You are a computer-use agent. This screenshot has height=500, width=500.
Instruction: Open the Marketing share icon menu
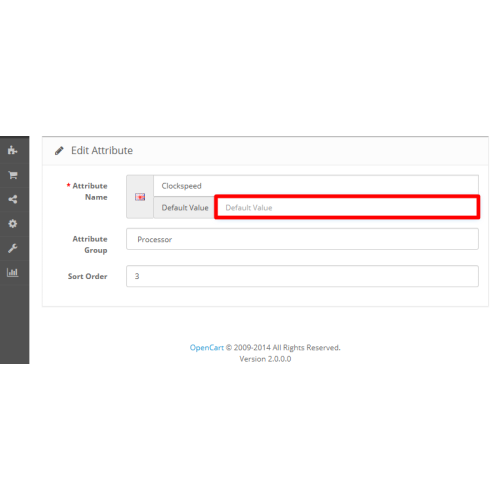pos(13,199)
